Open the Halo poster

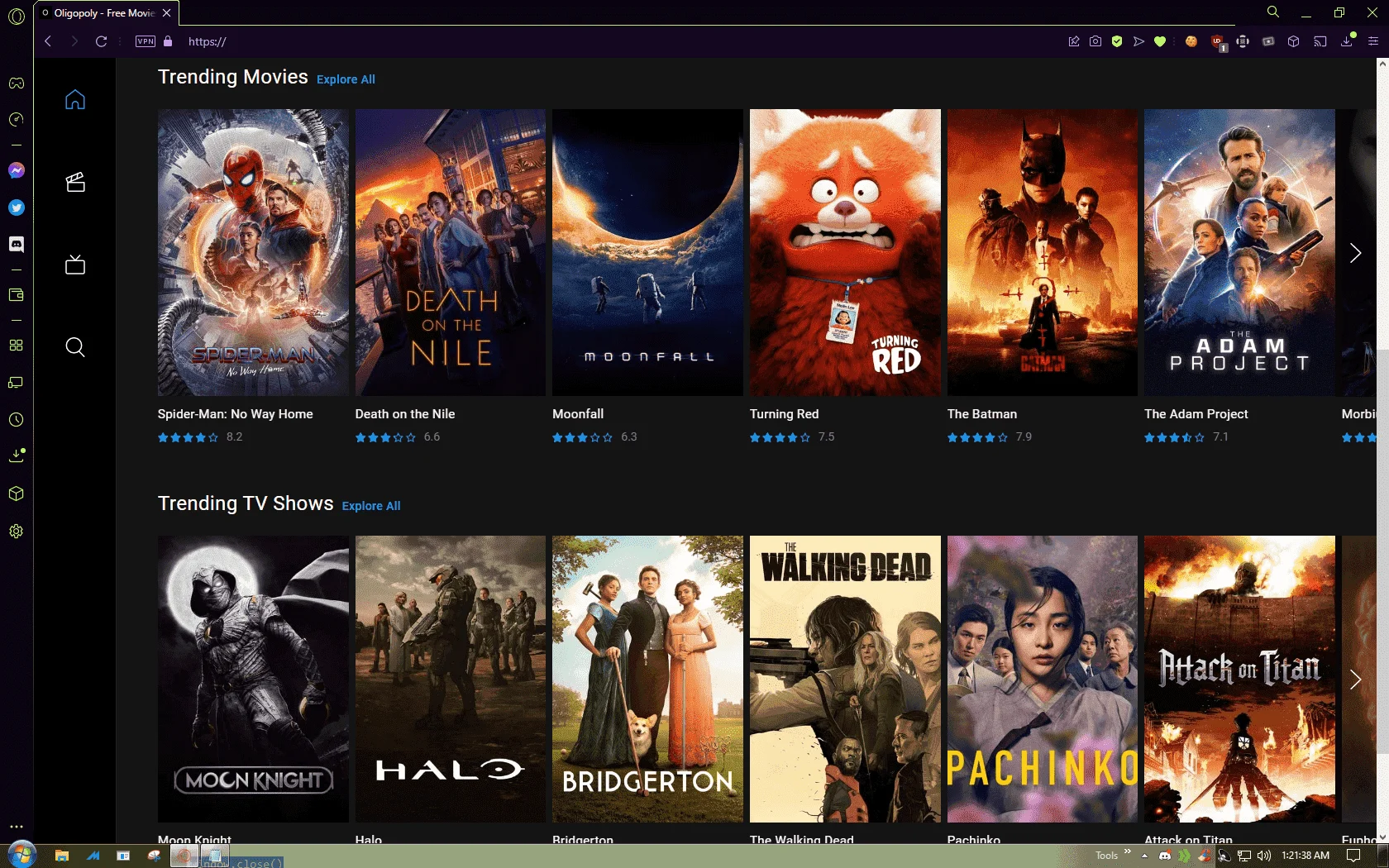click(451, 679)
